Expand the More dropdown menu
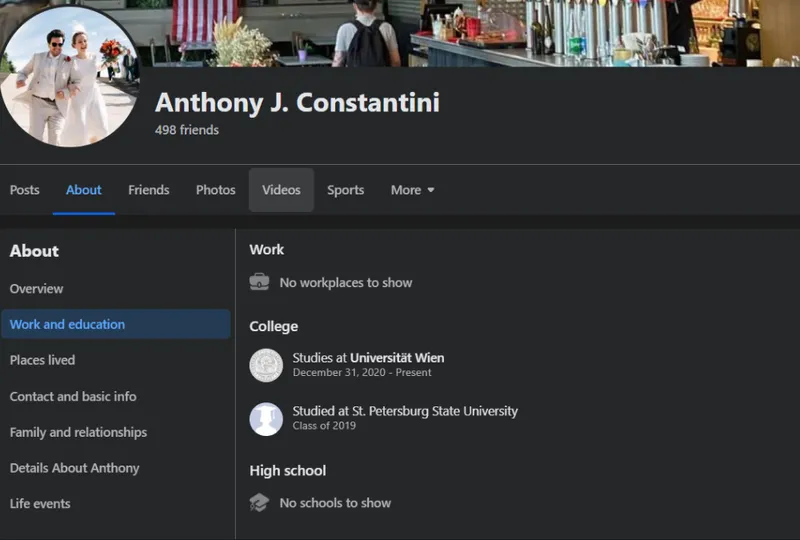800x540 pixels. (x=412, y=190)
